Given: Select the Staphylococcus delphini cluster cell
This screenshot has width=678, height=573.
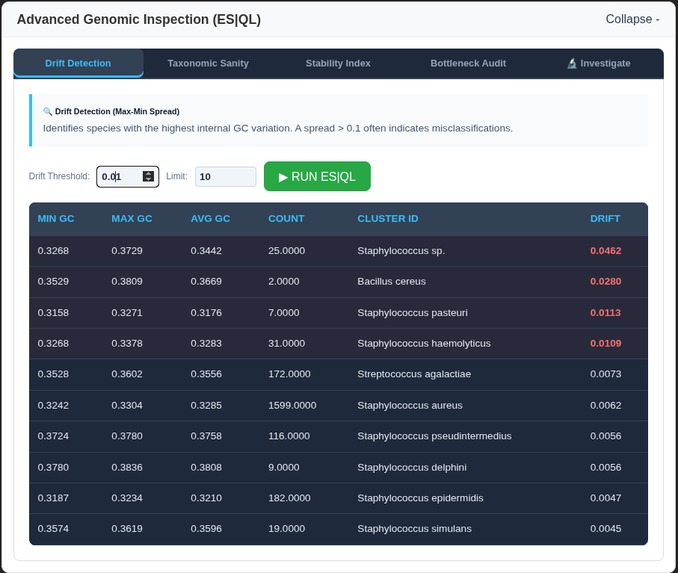Looking at the screenshot, I should tap(412, 467).
